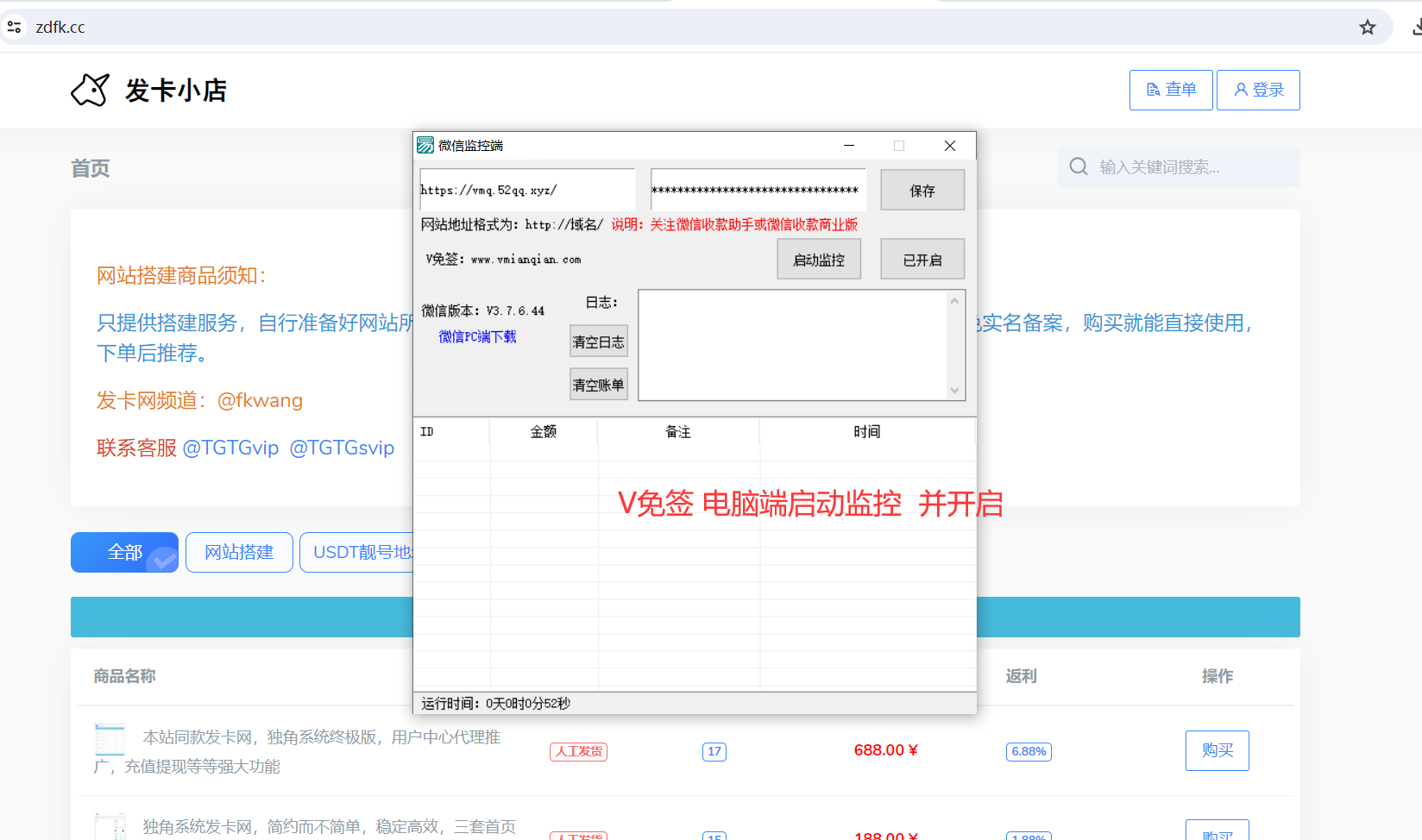
Task: Save settings with the 保存 button
Action: click(922, 191)
